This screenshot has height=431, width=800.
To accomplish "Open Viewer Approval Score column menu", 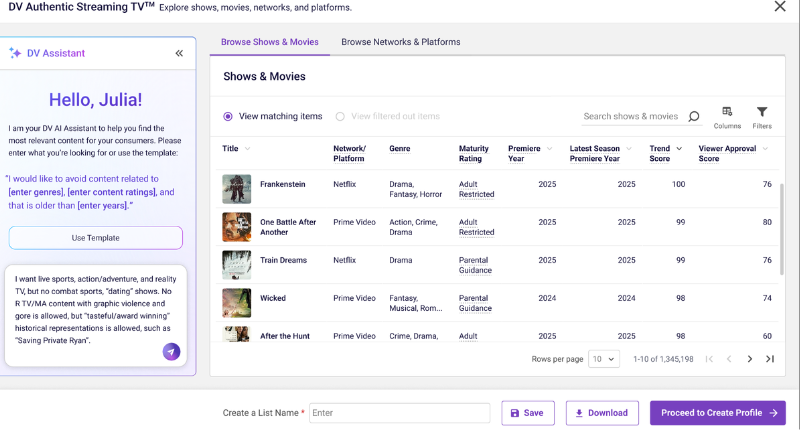I will point(765,149).
